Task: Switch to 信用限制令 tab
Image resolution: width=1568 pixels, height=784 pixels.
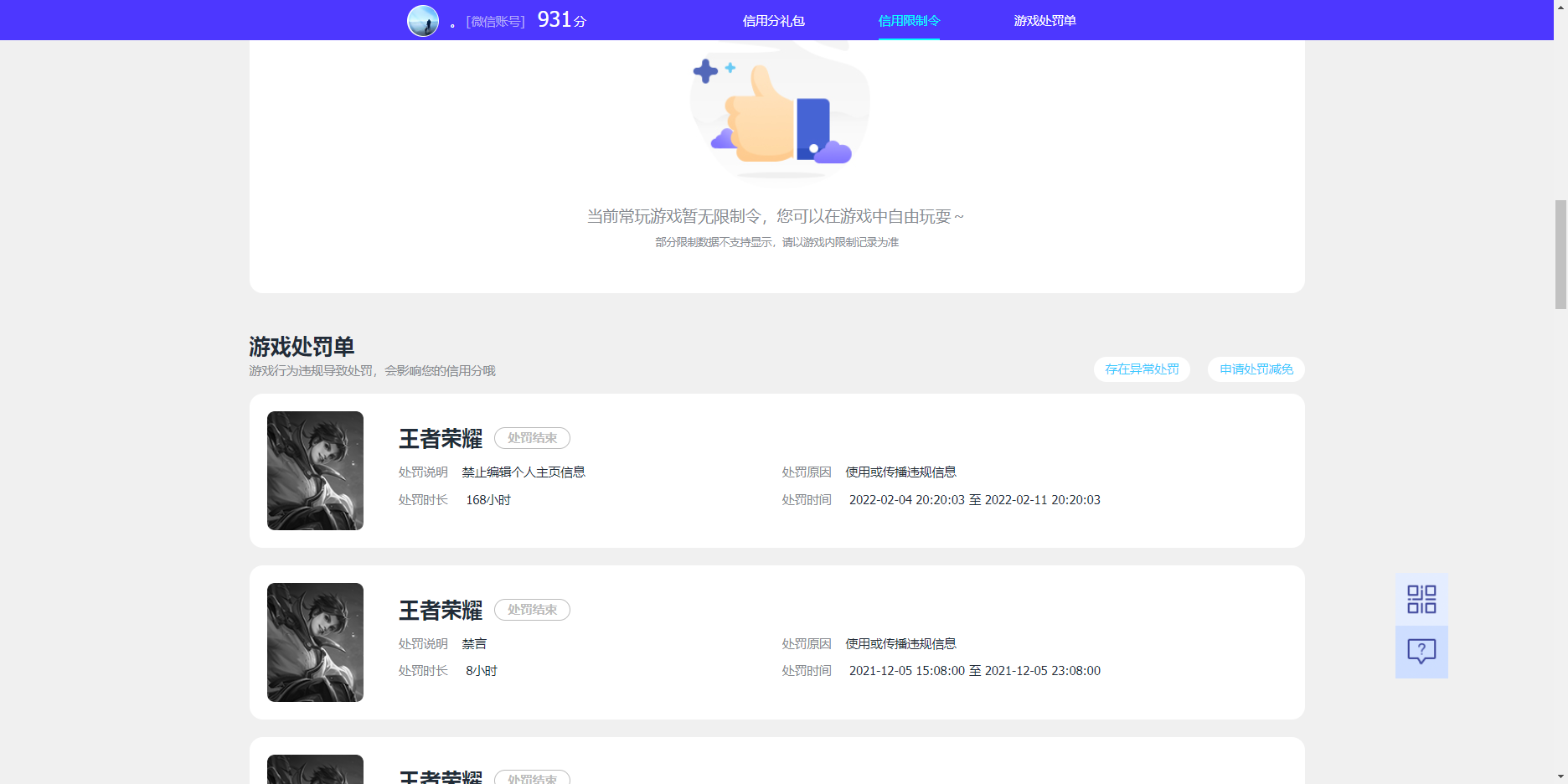Action: click(x=909, y=21)
